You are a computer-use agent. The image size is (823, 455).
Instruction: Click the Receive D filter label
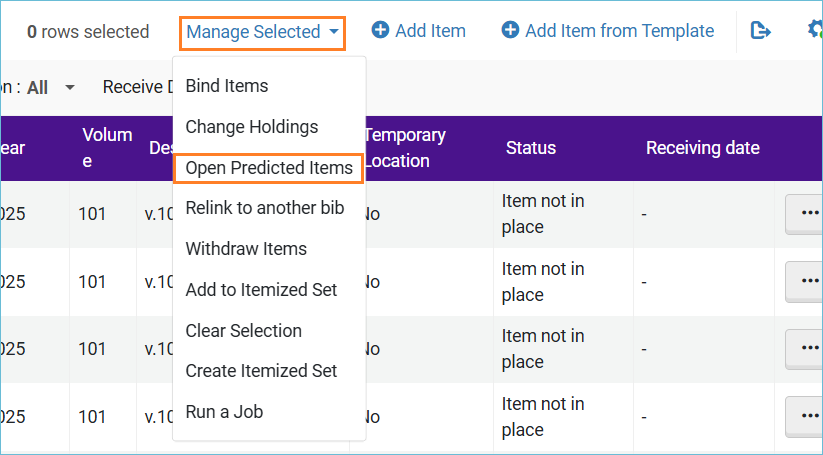(139, 87)
